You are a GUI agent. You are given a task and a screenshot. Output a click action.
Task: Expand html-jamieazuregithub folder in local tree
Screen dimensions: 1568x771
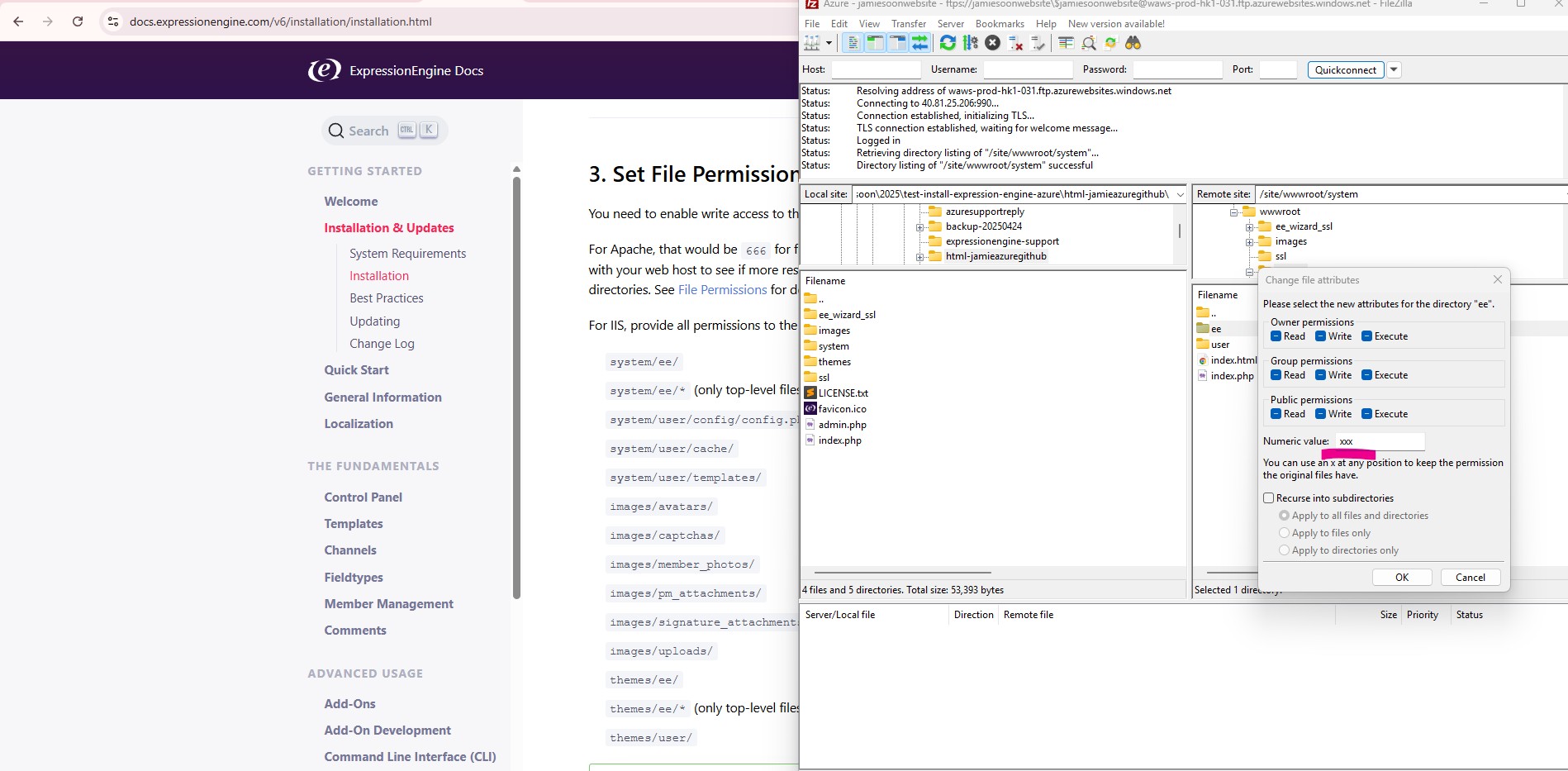coord(920,257)
